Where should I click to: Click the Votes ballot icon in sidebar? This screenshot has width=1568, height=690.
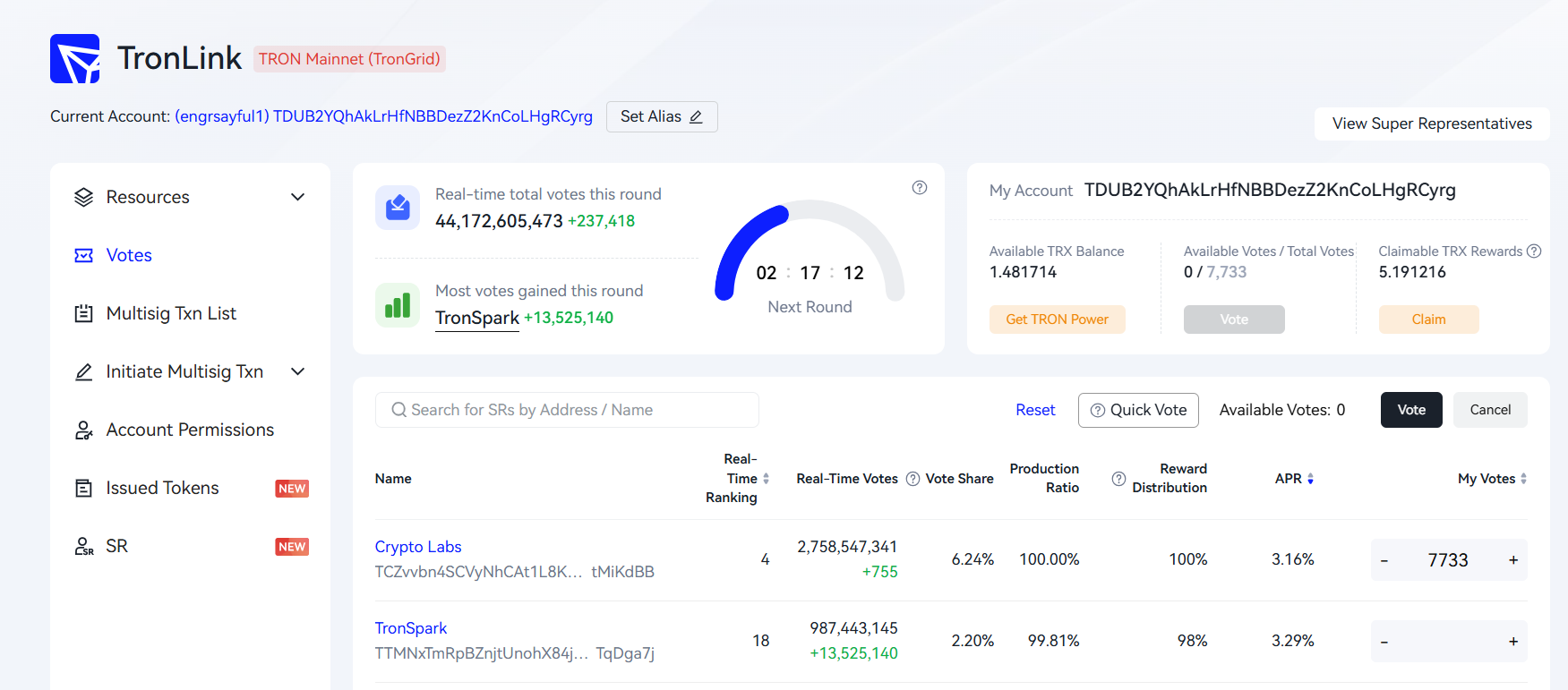pos(83,255)
